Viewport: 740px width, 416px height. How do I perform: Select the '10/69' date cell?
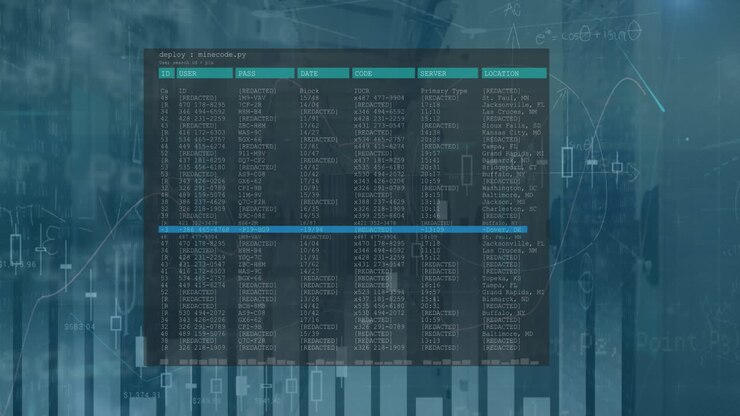click(x=309, y=251)
